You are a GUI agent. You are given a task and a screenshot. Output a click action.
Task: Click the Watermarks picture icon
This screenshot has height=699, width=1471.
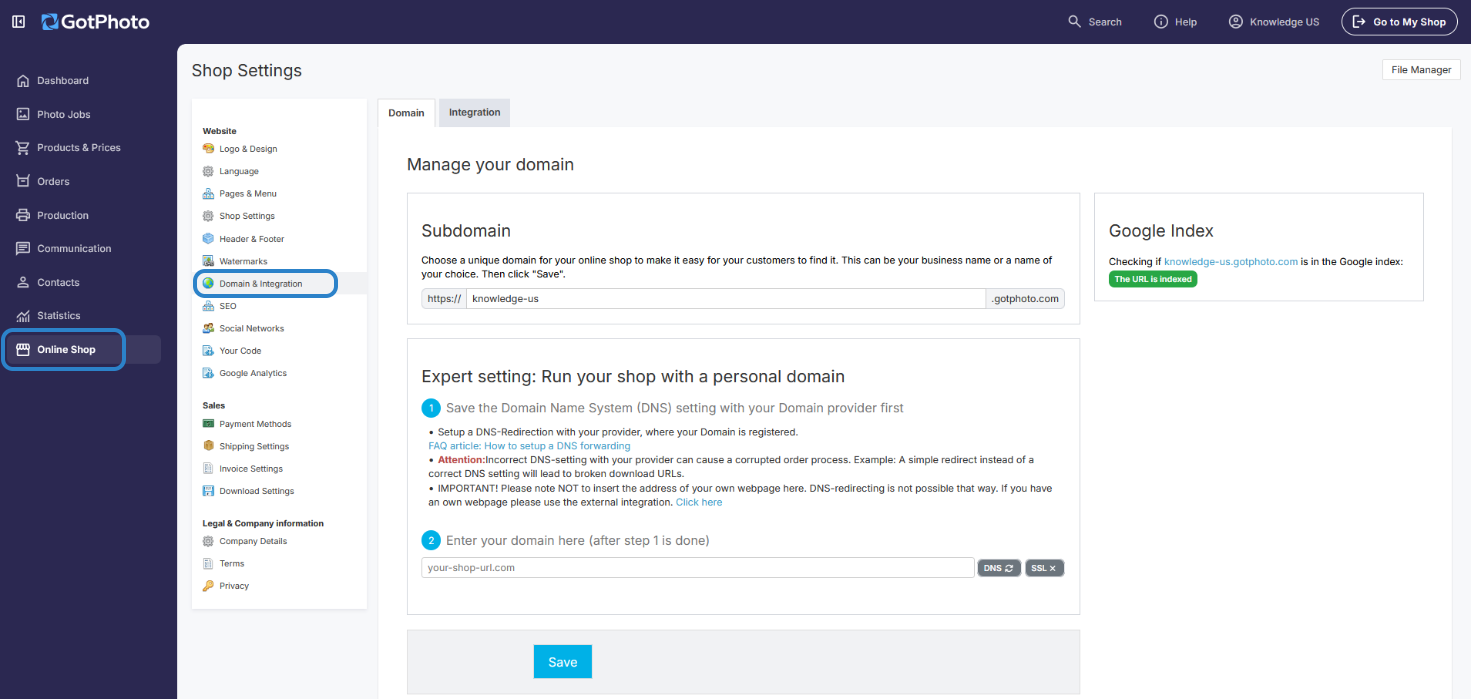(x=208, y=261)
